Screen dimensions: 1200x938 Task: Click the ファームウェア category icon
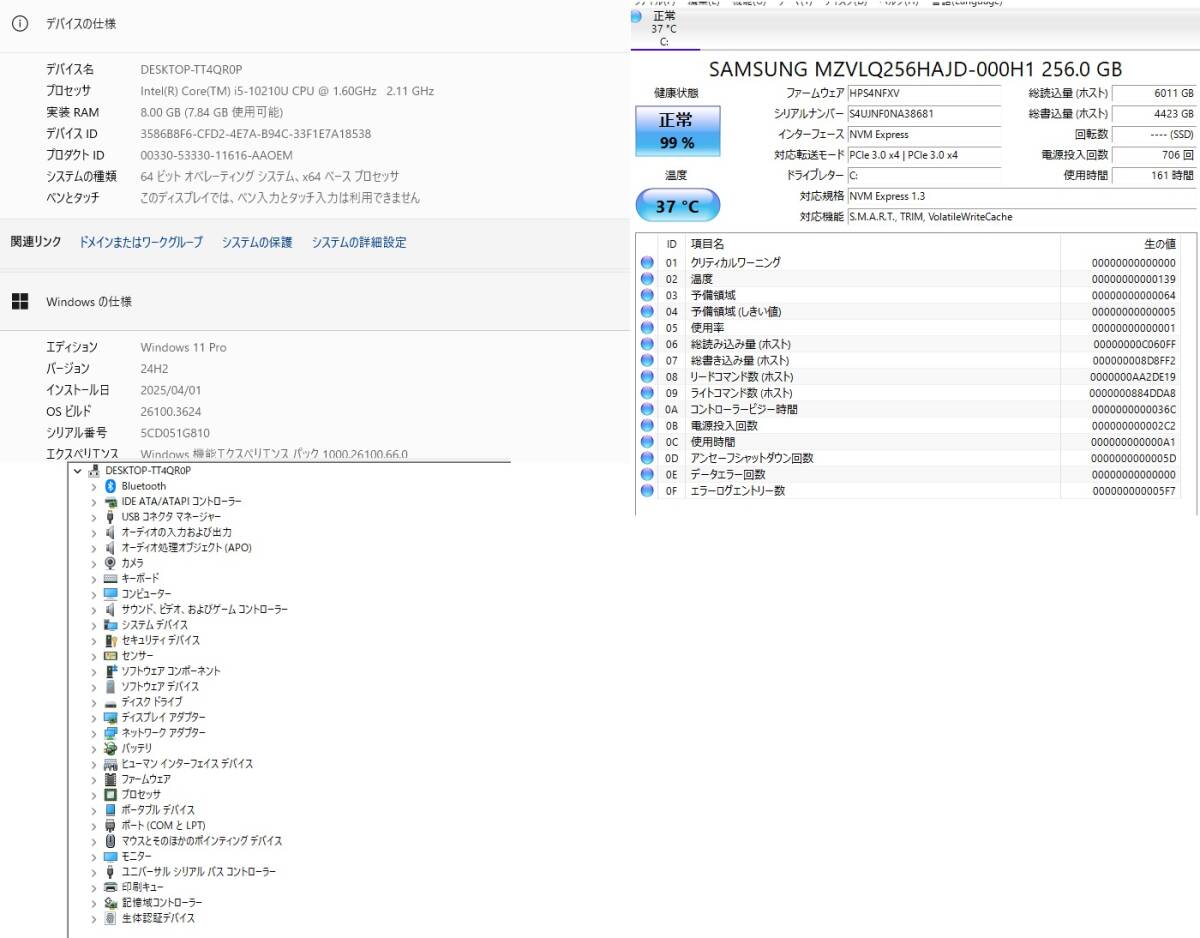[111, 779]
